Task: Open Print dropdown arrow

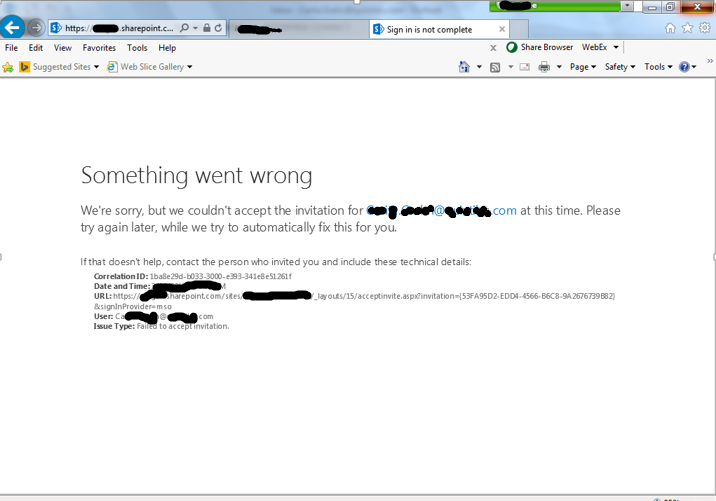Action: 559,67
